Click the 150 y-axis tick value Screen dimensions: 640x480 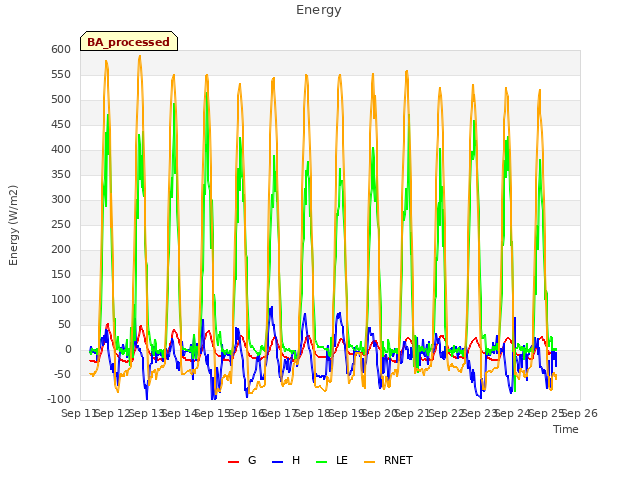click(x=61, y=274)
